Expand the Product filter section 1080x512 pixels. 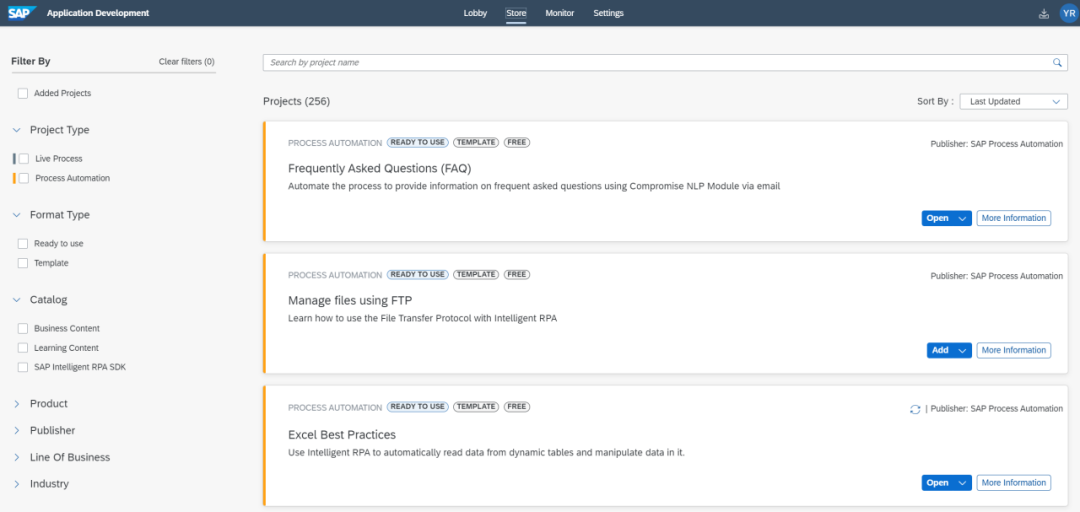pyautogui.click(x=17, y=404)
